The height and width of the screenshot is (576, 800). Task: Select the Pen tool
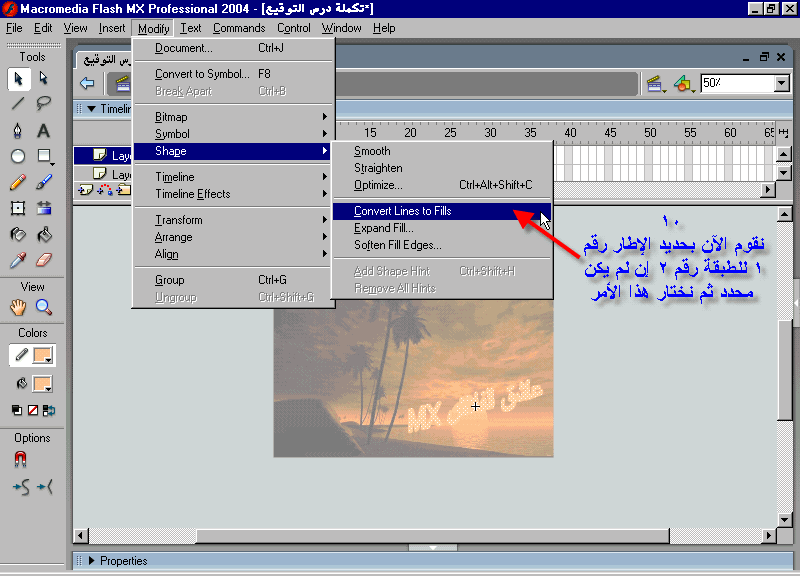[x=18, y=131]
